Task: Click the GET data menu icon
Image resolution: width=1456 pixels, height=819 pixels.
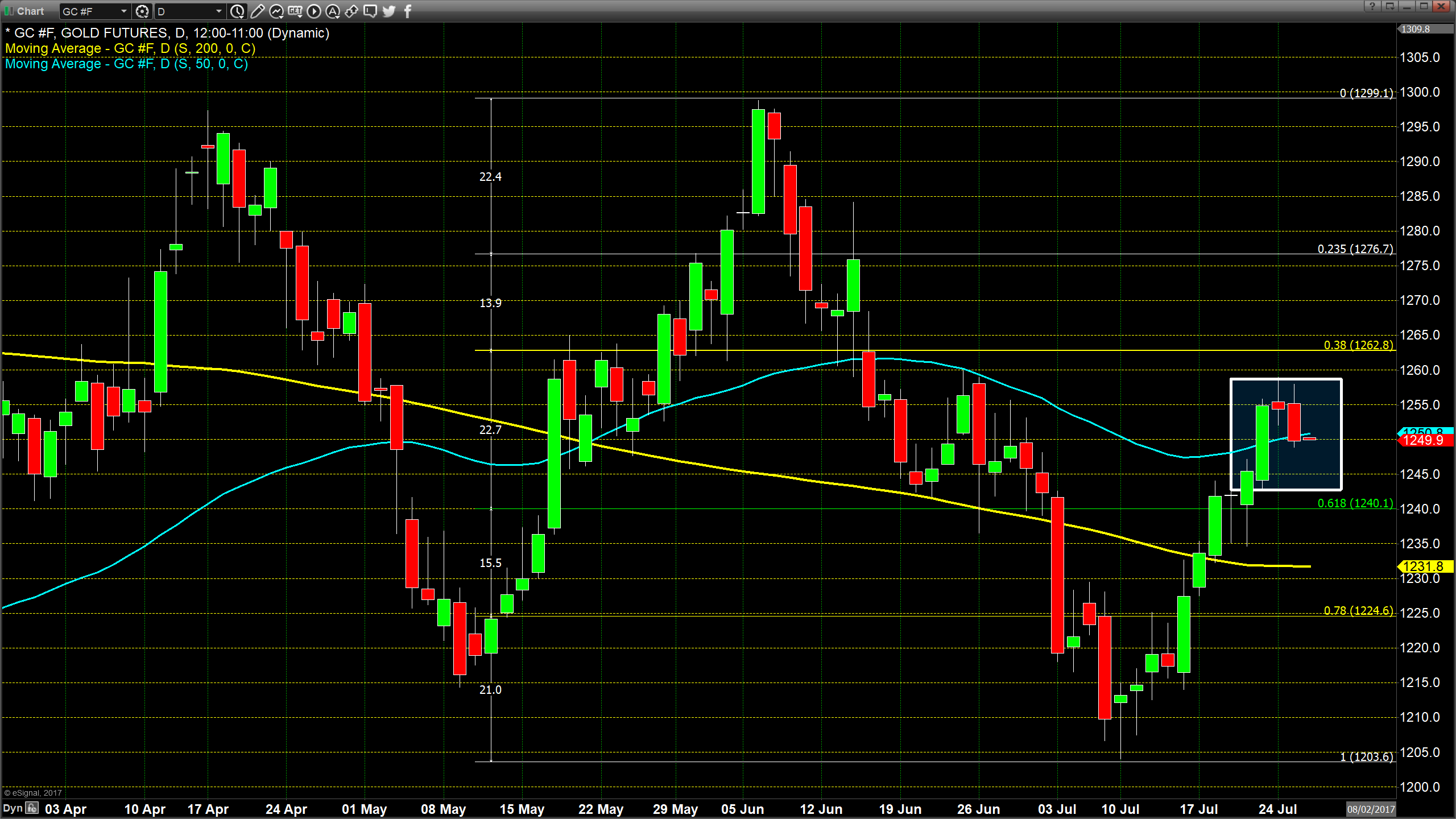Action: pyautogui.click(x=295, y=11)
